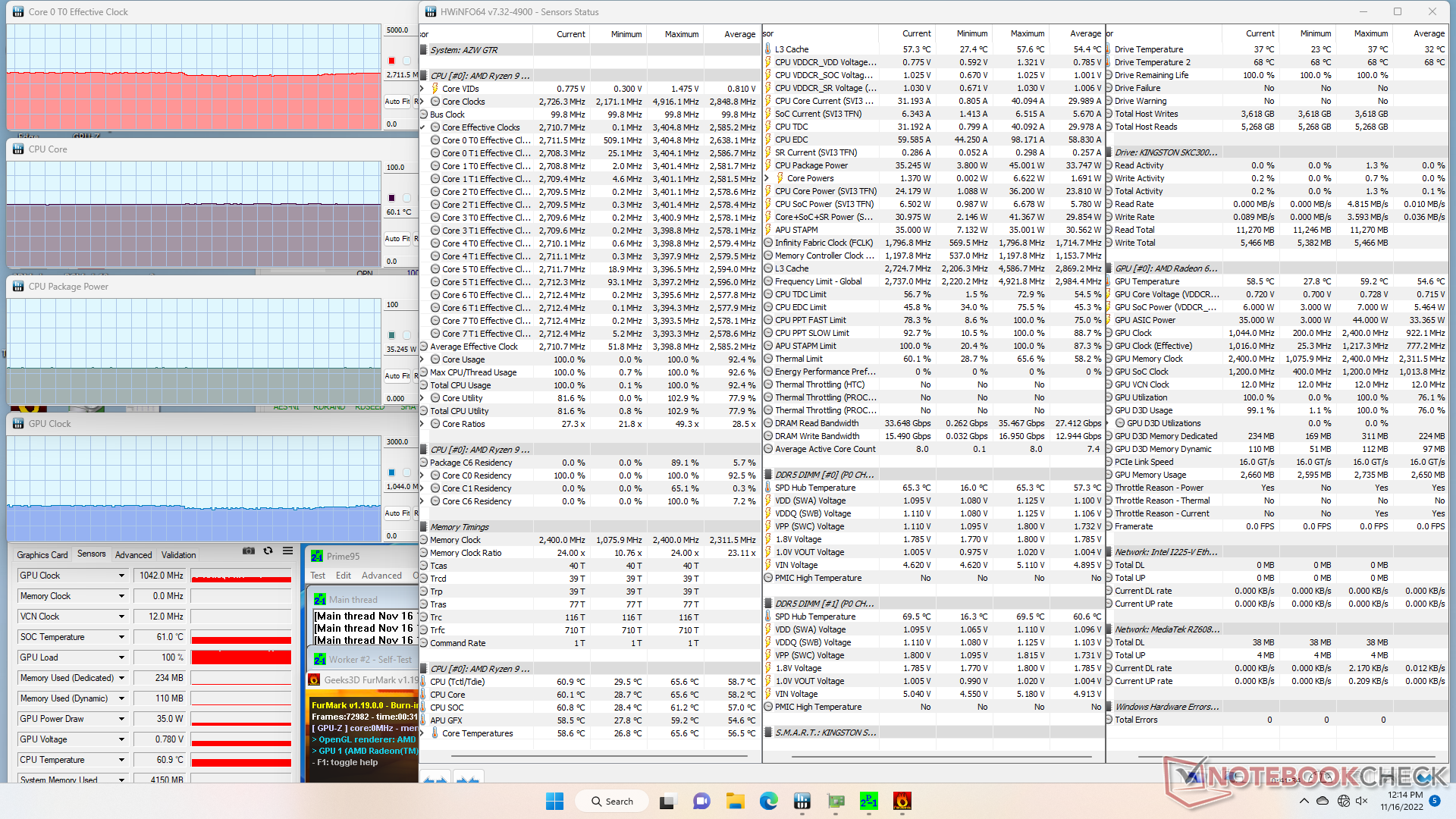
Task: Open the GPU Clock sensor dropdown in GPU-Z
Action: (x=121, y=576)
